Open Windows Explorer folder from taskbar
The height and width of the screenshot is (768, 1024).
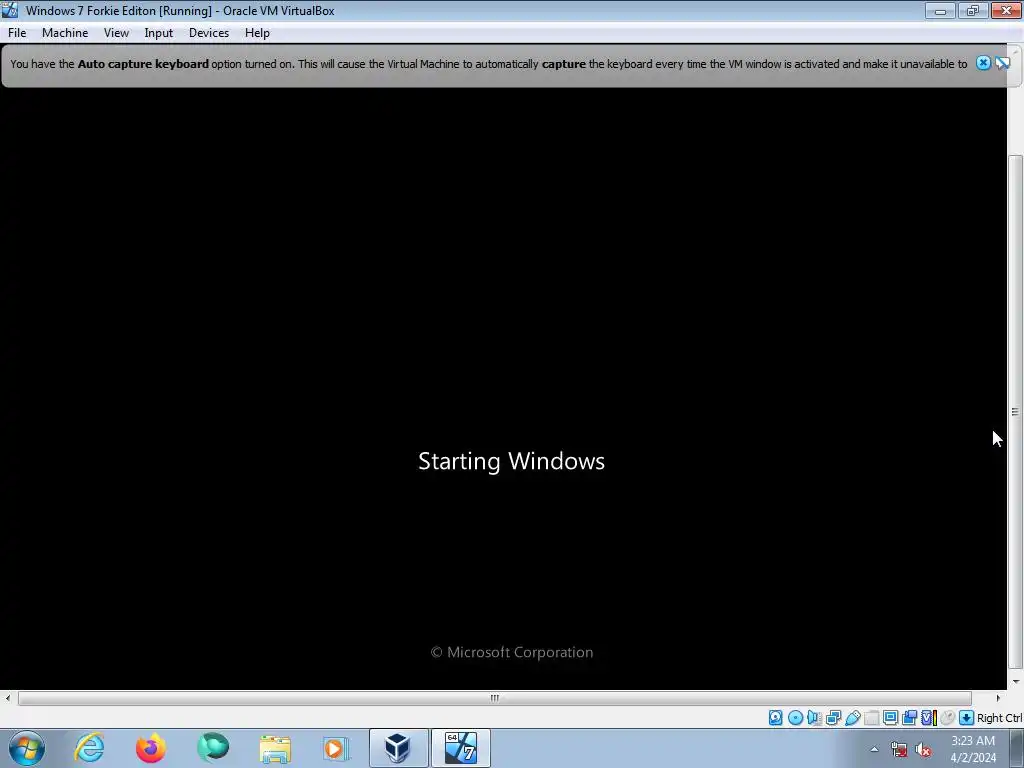(x=275, y=748)
